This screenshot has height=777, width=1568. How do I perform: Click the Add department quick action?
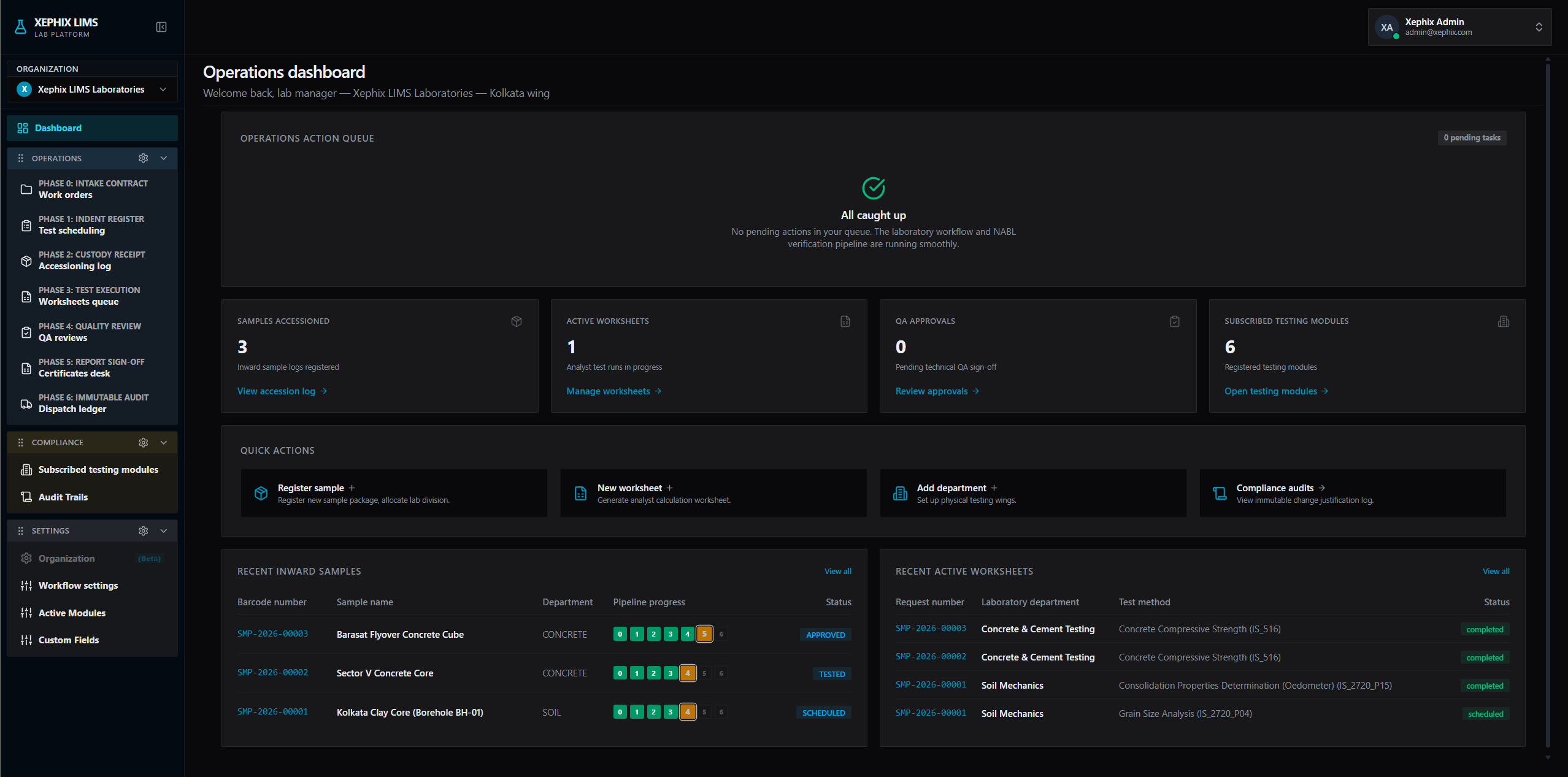(1033, 493)
